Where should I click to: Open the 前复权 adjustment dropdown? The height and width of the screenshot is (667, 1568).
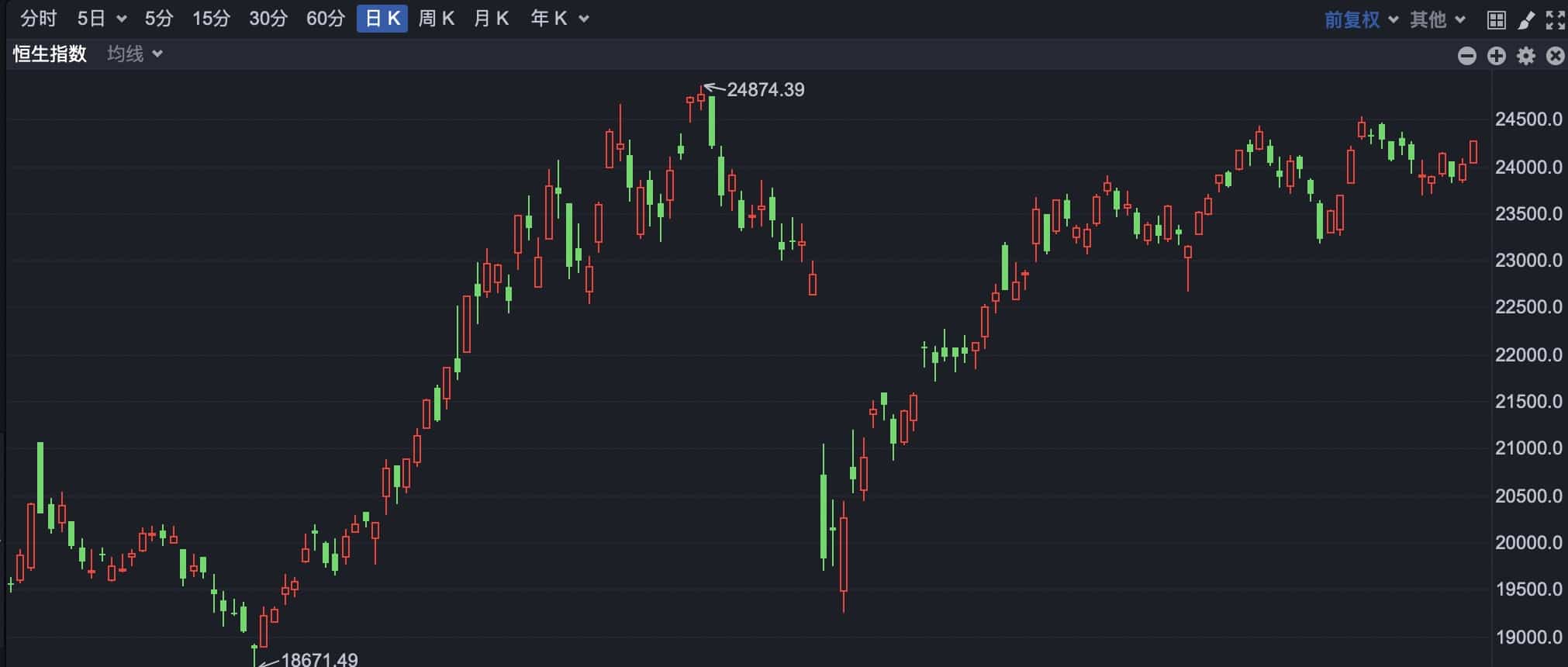coord(1360,19)
